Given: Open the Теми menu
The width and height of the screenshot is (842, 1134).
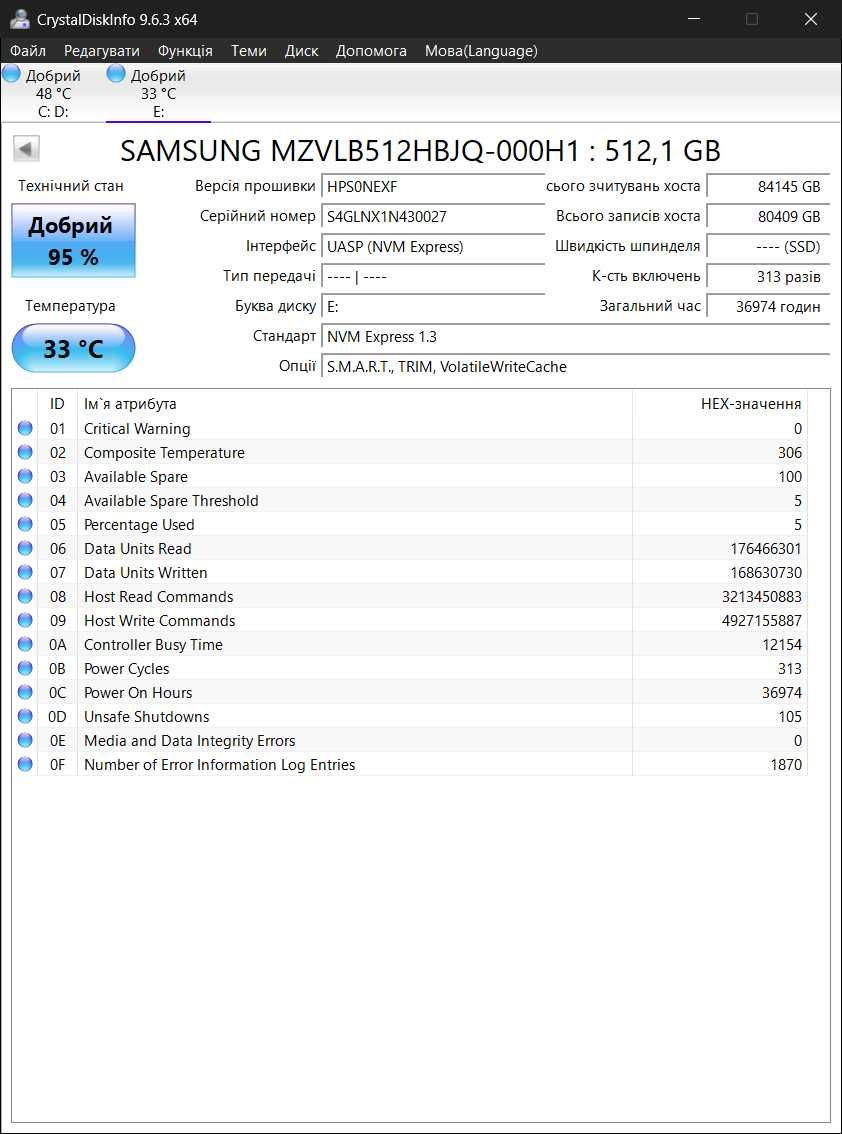Looking at the screenshot, I should 249,51.
